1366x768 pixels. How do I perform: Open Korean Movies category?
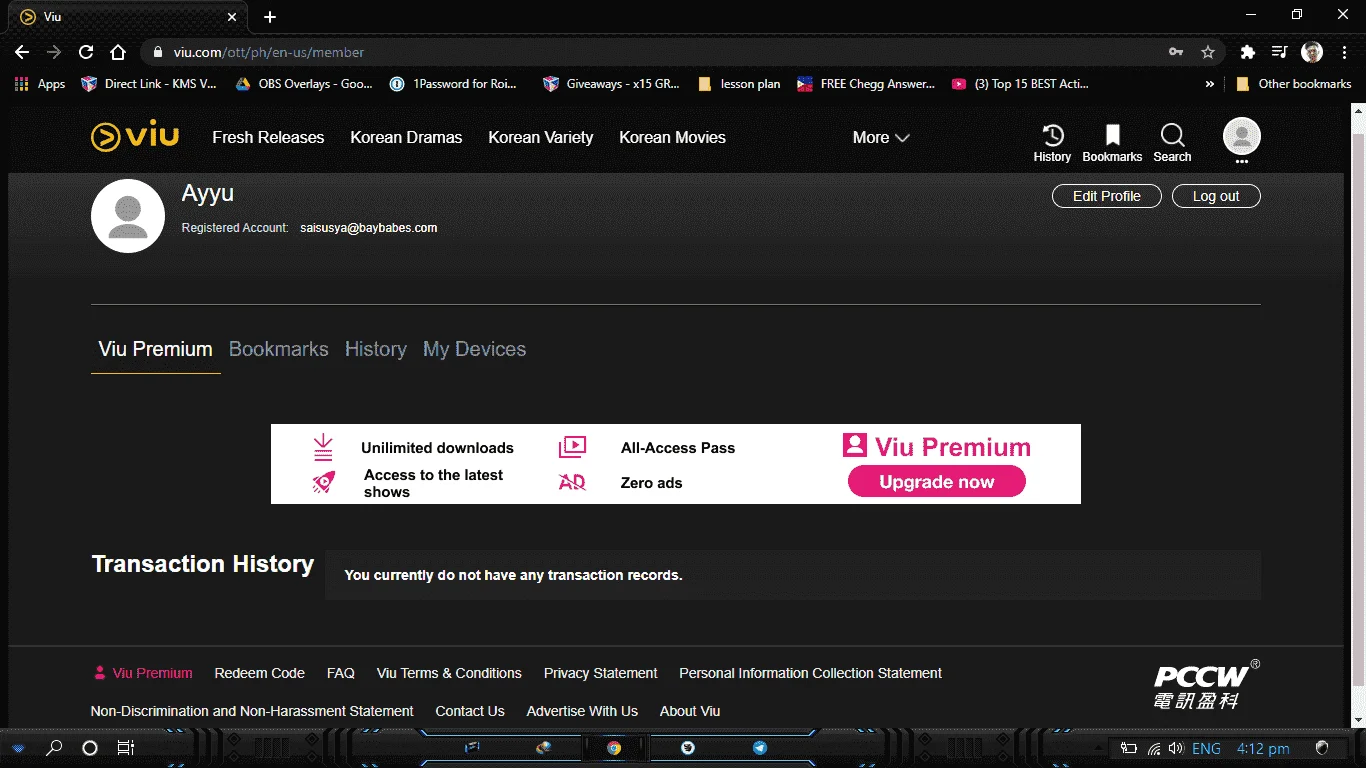(x=672, y=138)
